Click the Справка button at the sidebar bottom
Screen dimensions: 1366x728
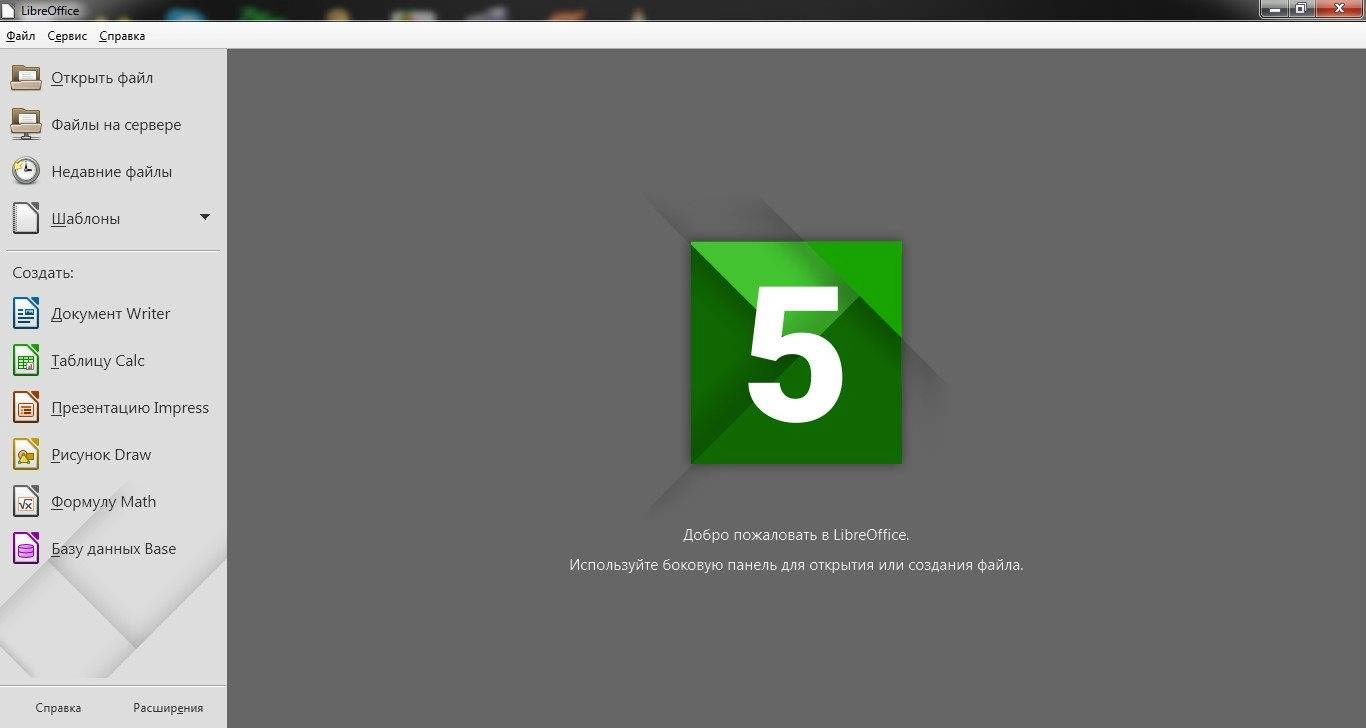pos(58,708)
